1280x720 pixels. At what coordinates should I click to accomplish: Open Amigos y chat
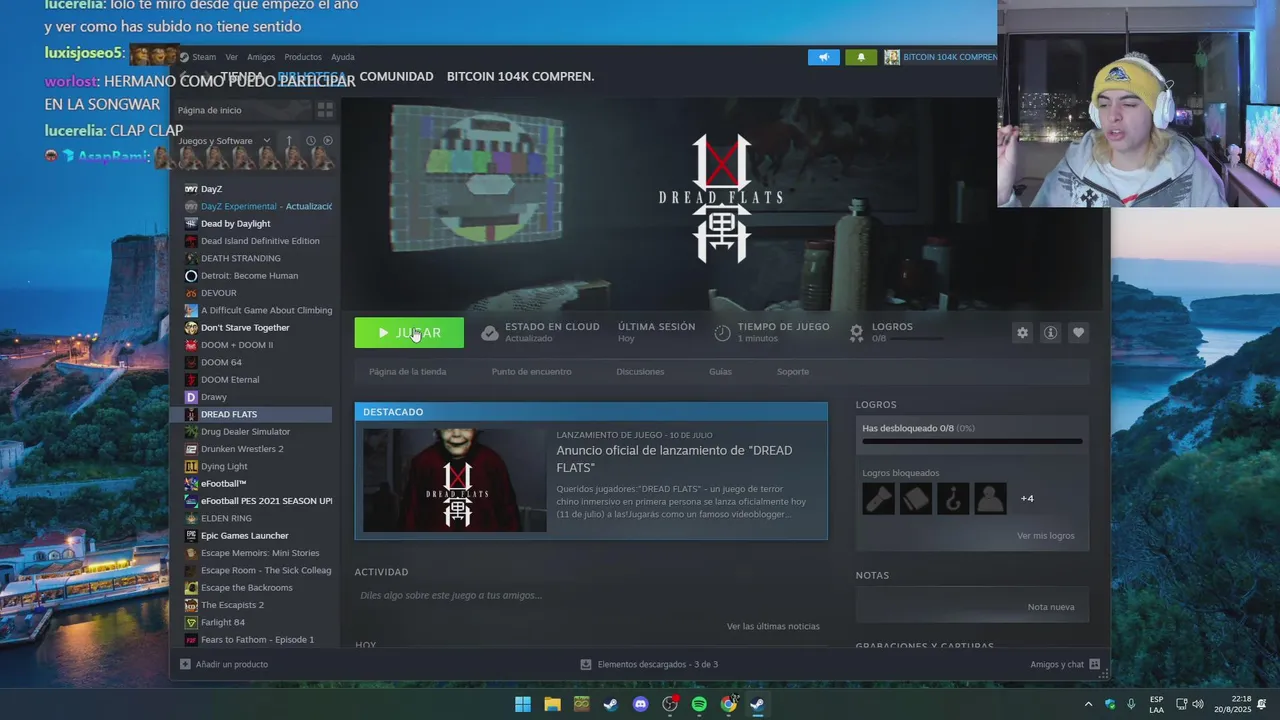(x=1065, y=664)
